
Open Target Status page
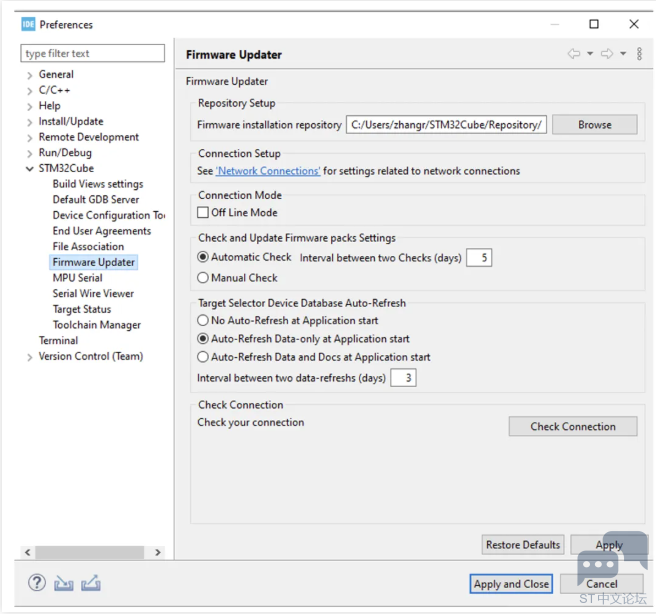click(x=82, y=309)
